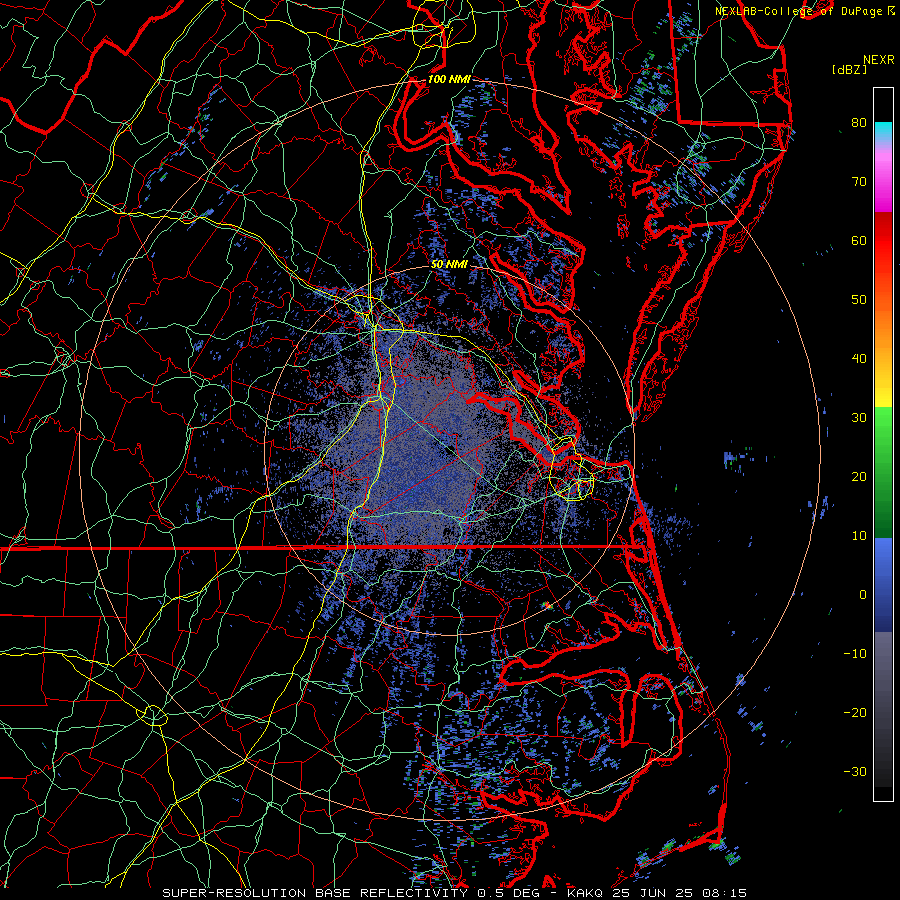Click the green segment of the color bar

883,472
